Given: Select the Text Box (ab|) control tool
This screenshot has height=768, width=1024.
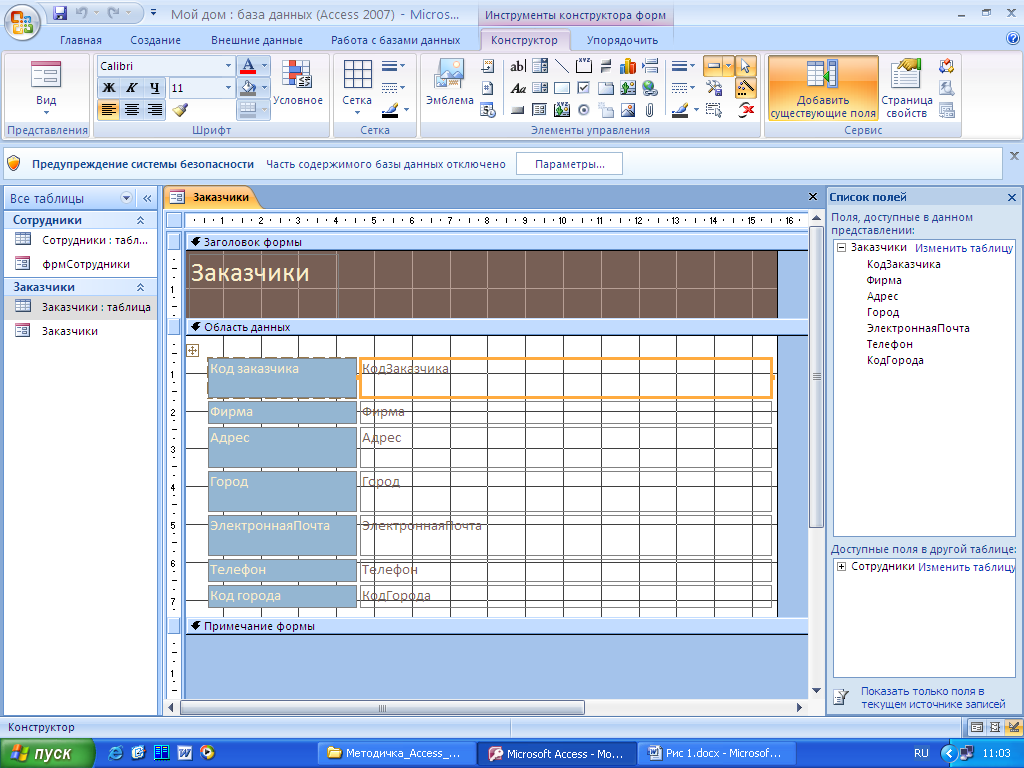Looking at the screenshot, I should click(517, 66).
